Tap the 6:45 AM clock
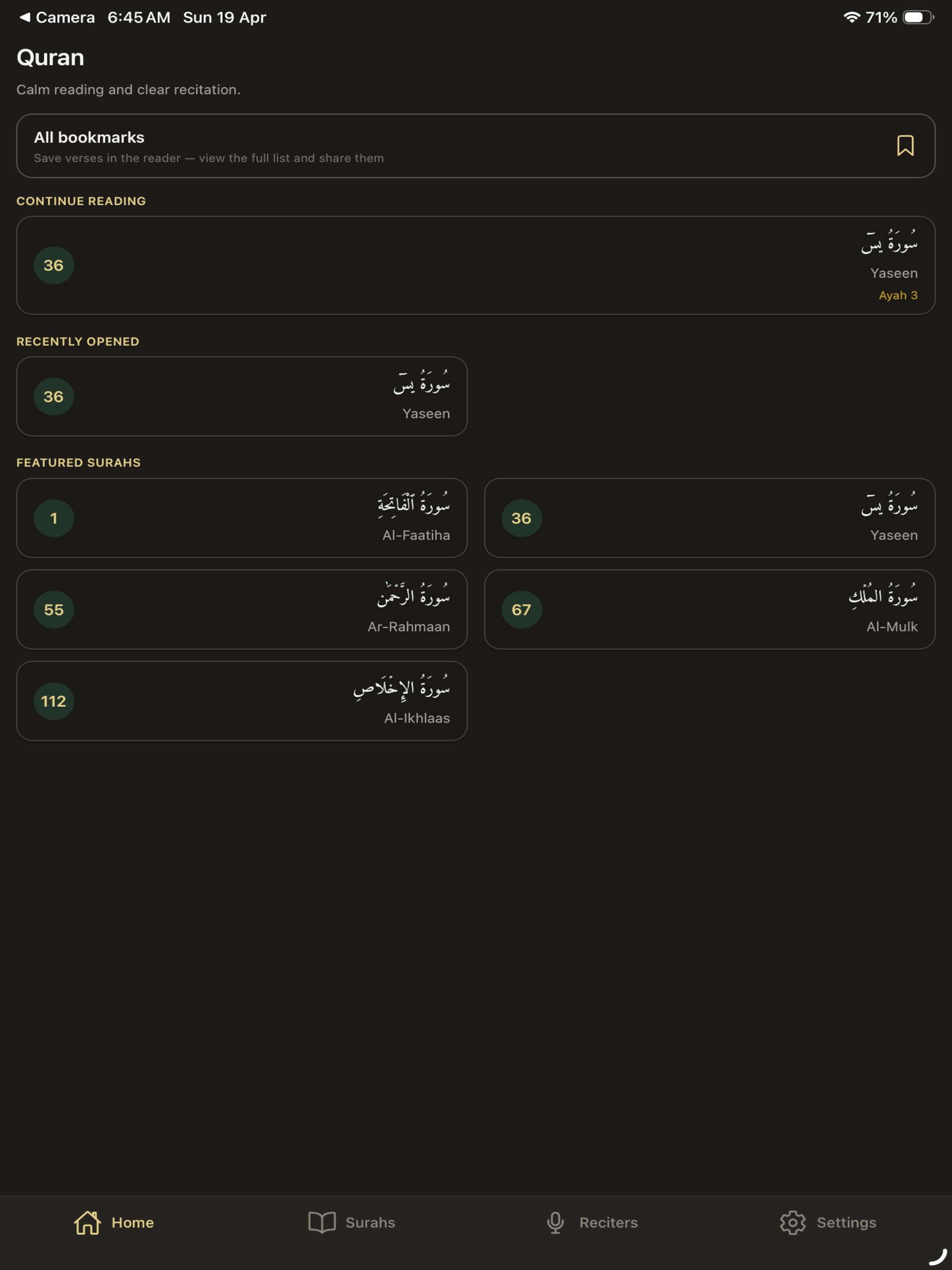This screenshot has height=1270, width=952. [x=139, y=17]
